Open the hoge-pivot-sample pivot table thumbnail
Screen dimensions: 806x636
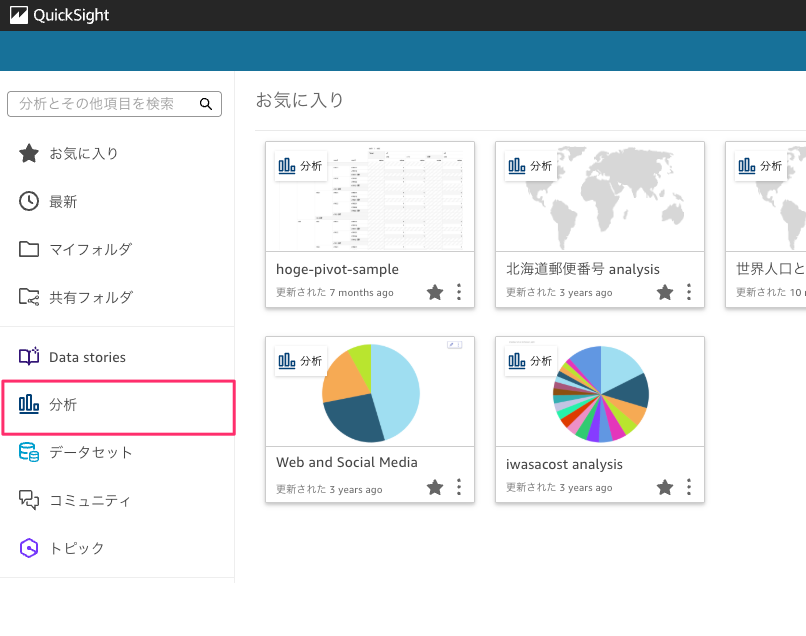[x=370, y=196]
